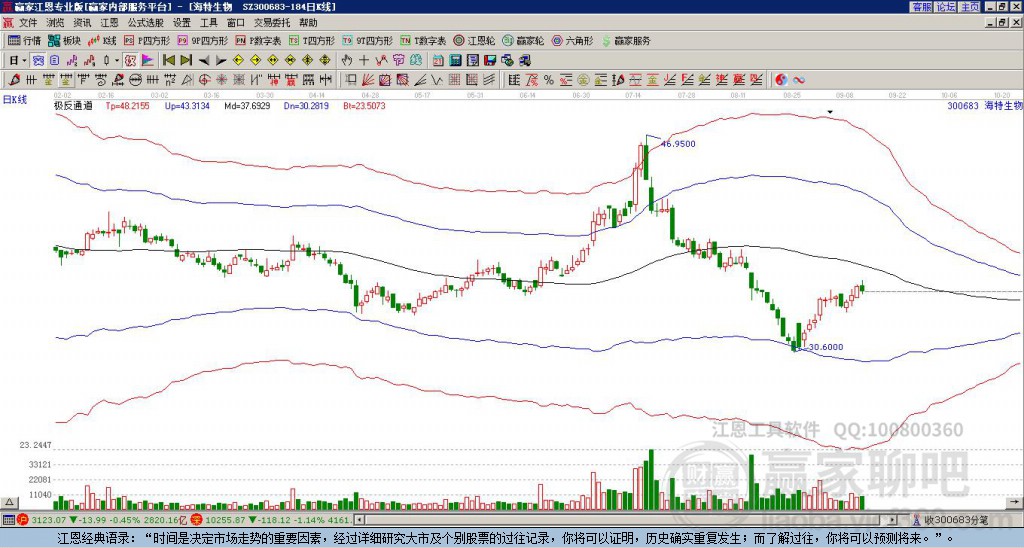Open the 工具 menu

208,23
